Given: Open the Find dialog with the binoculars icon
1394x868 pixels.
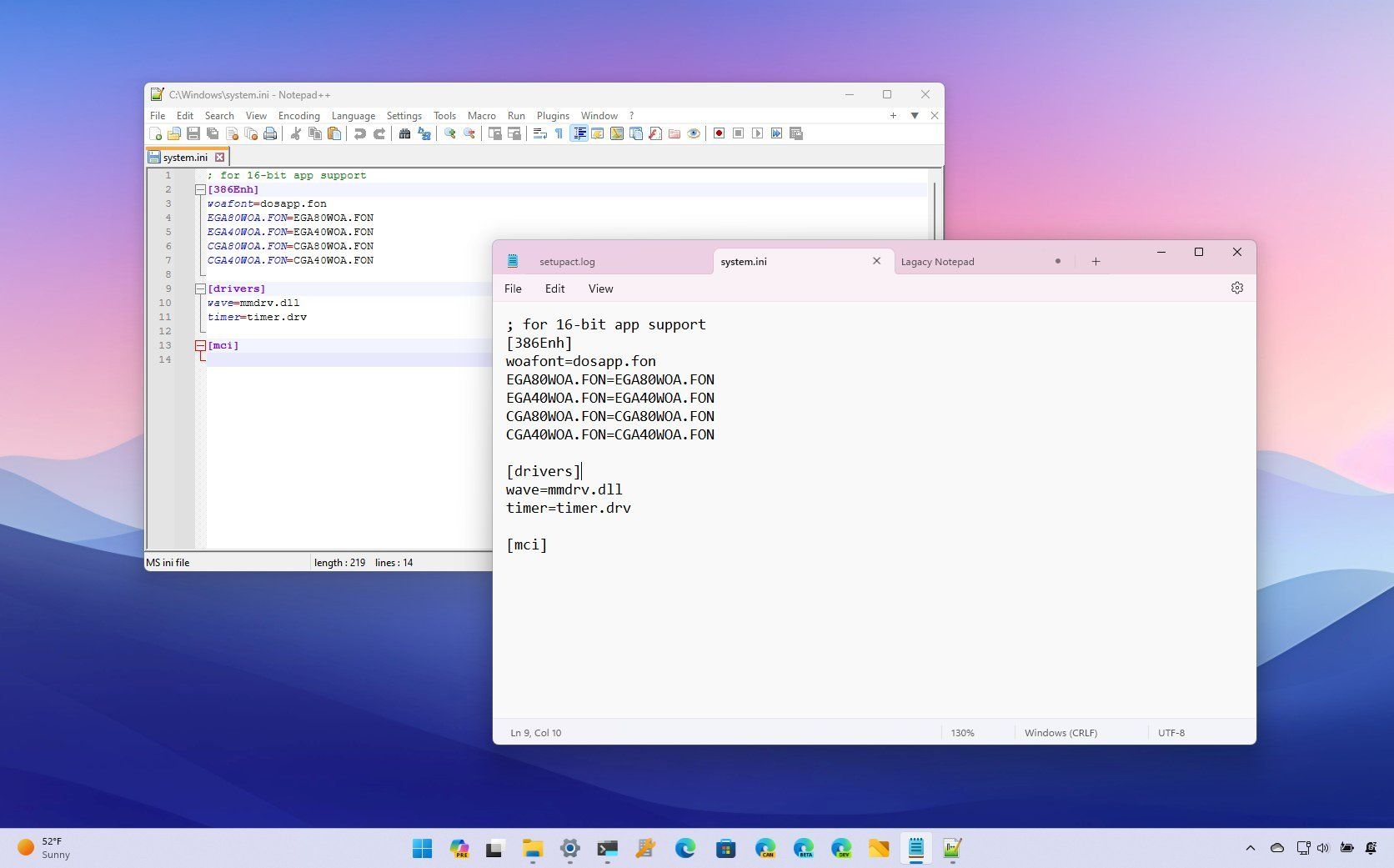Looking at the screenshot, I should coord(404,133).
